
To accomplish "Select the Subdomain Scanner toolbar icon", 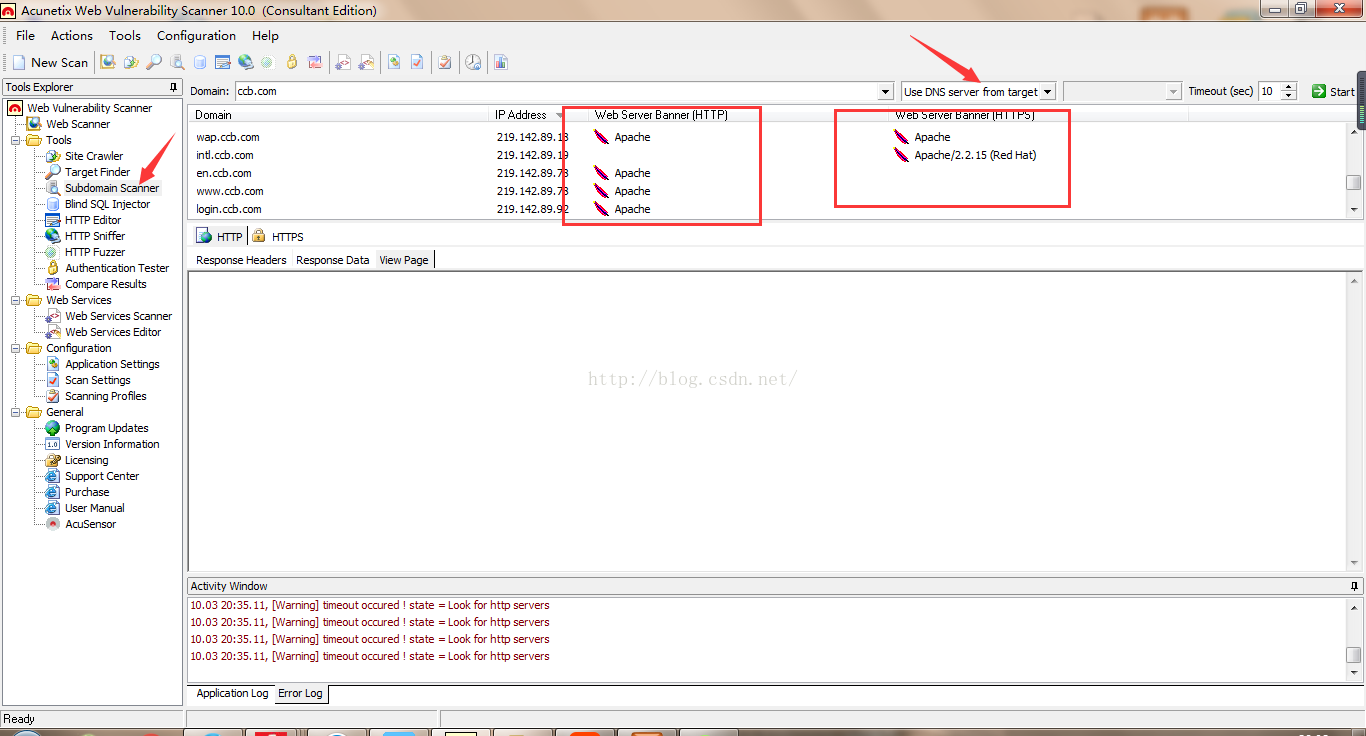I will 177,62.
